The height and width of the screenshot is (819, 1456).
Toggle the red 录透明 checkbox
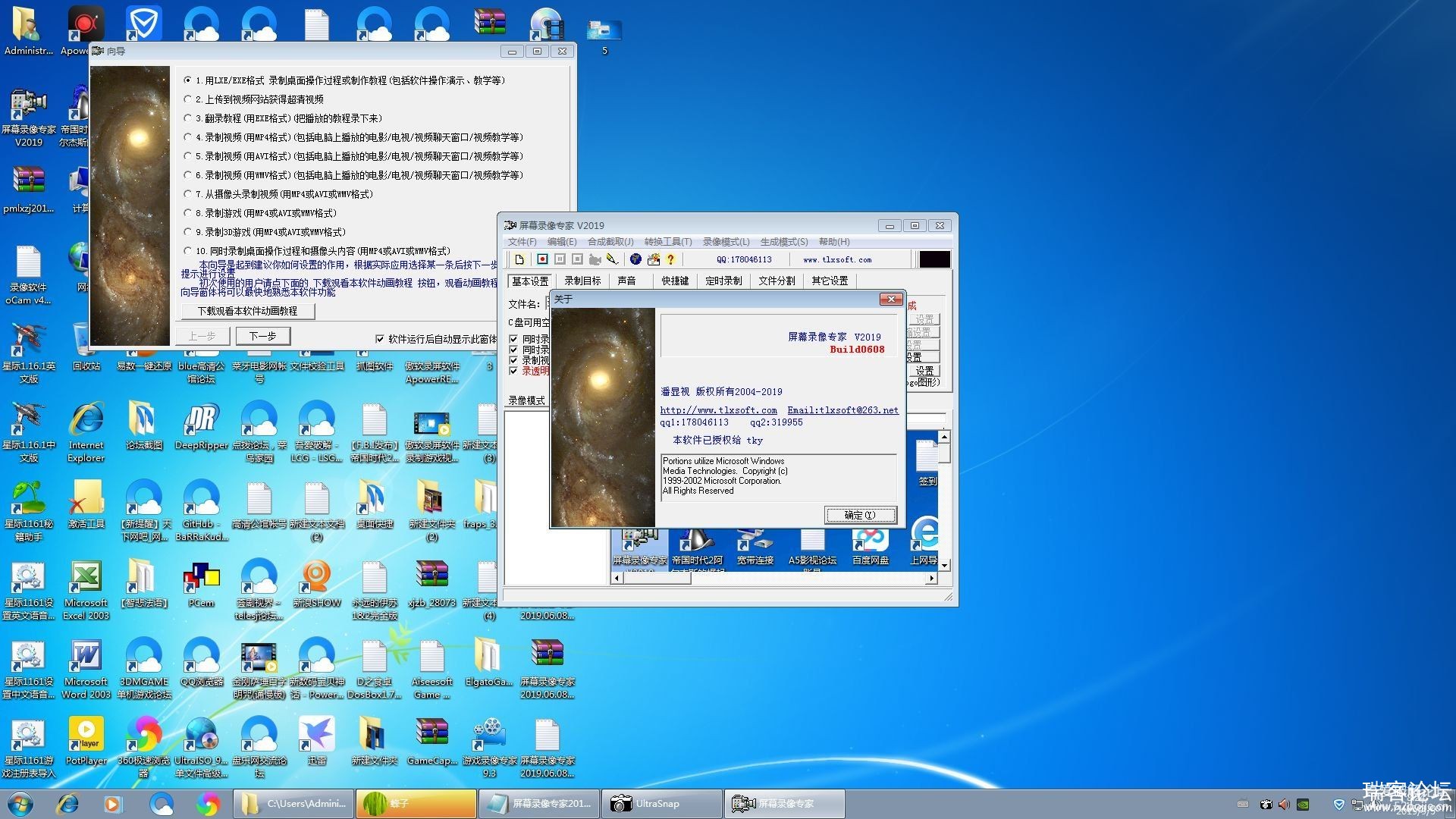click(x=513, y=371)
